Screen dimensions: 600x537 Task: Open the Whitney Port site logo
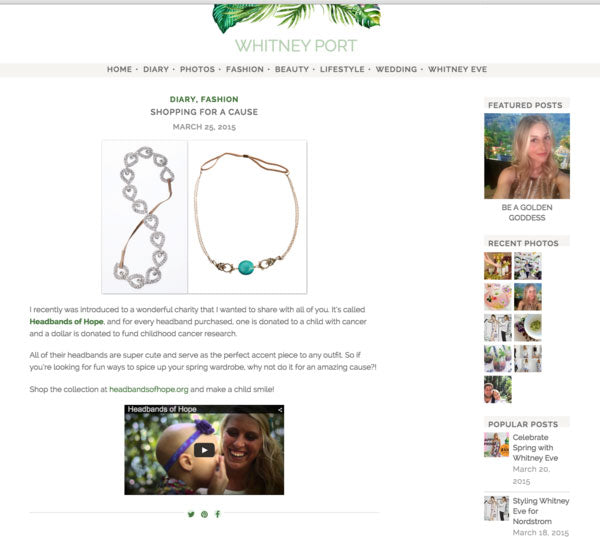coord(296,46)
